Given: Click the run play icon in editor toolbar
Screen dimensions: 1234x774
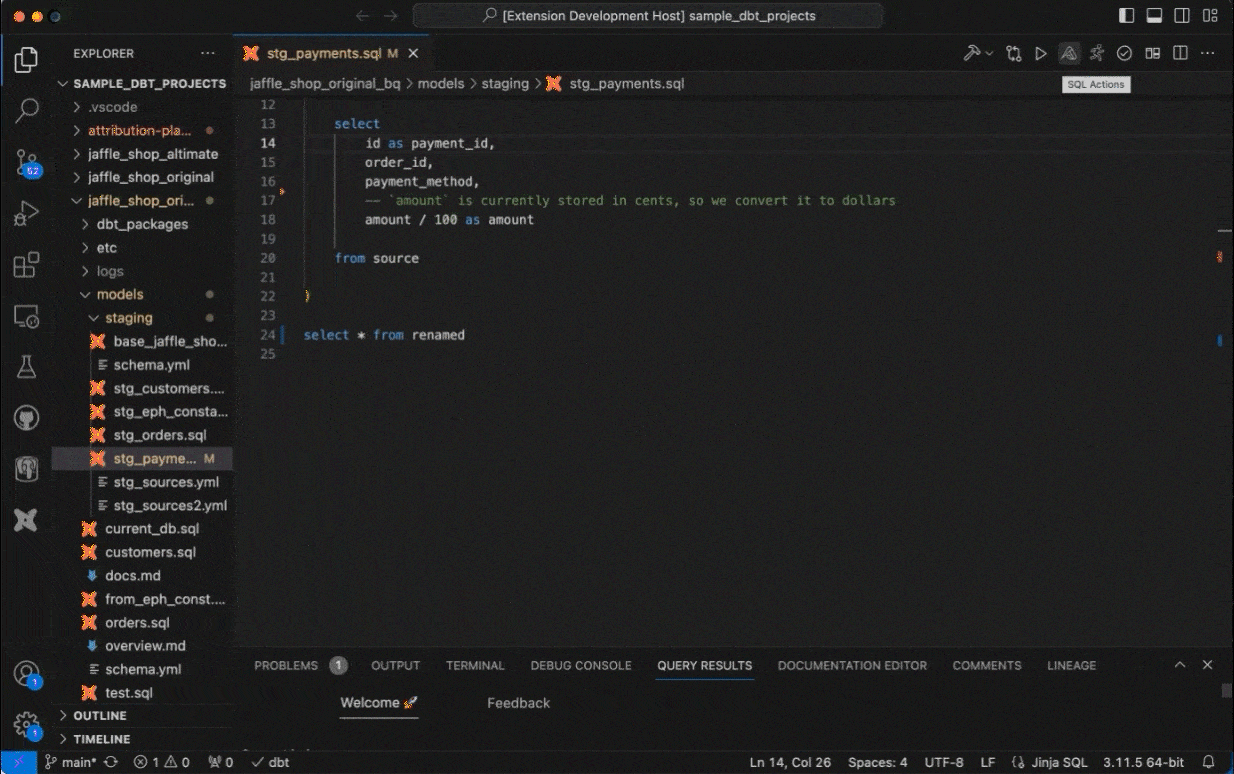Looking at the screenshot, I should pyautogui.click(x=1041, y=53).
